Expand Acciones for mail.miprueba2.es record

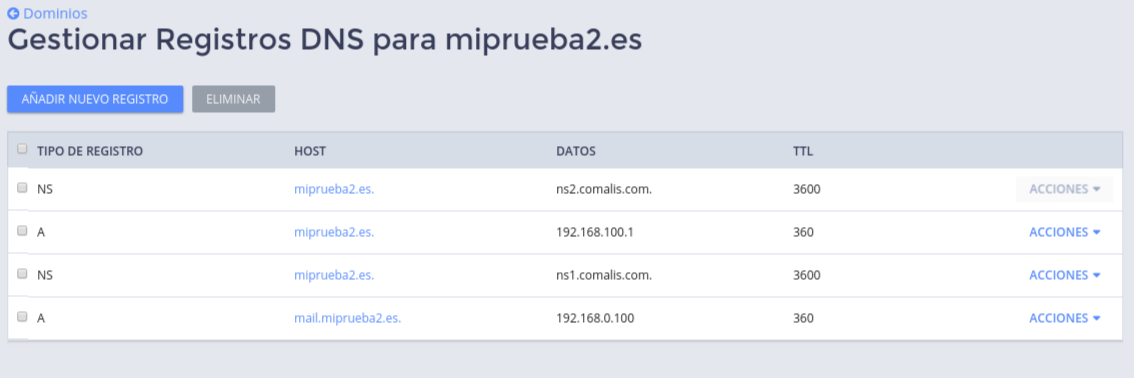1064,318
